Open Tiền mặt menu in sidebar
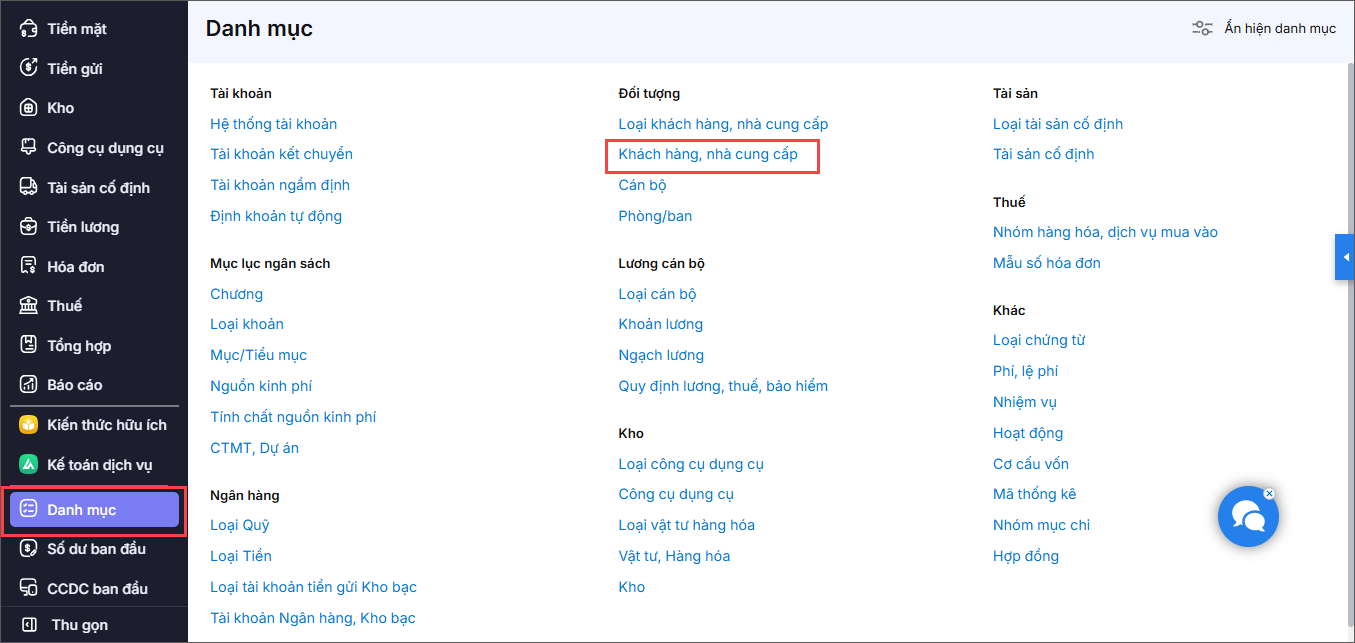Image resolution: width=1355 pixels, height=643 pixels. 77,29
